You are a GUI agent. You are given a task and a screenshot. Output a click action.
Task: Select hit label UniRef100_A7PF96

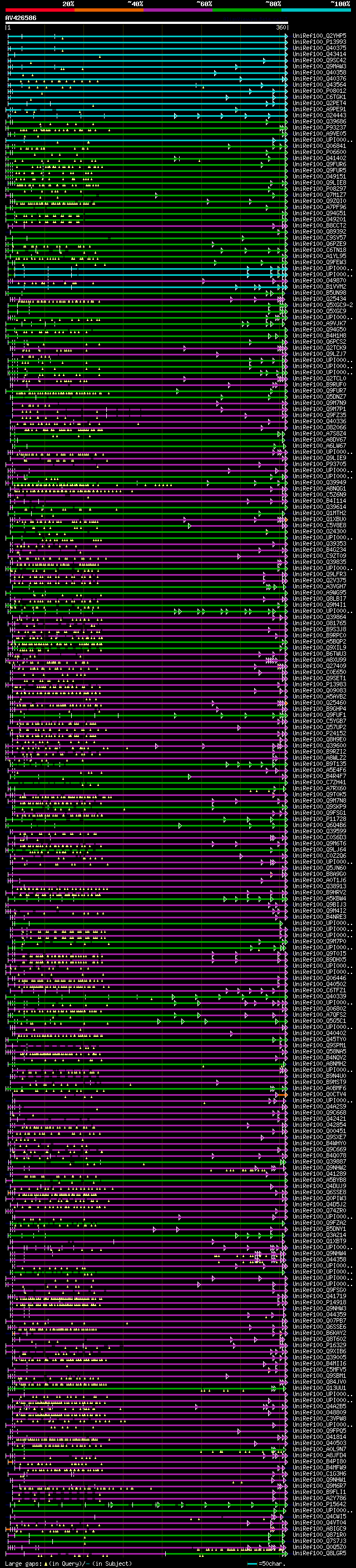pyautogui.click(x=319, y=207)
